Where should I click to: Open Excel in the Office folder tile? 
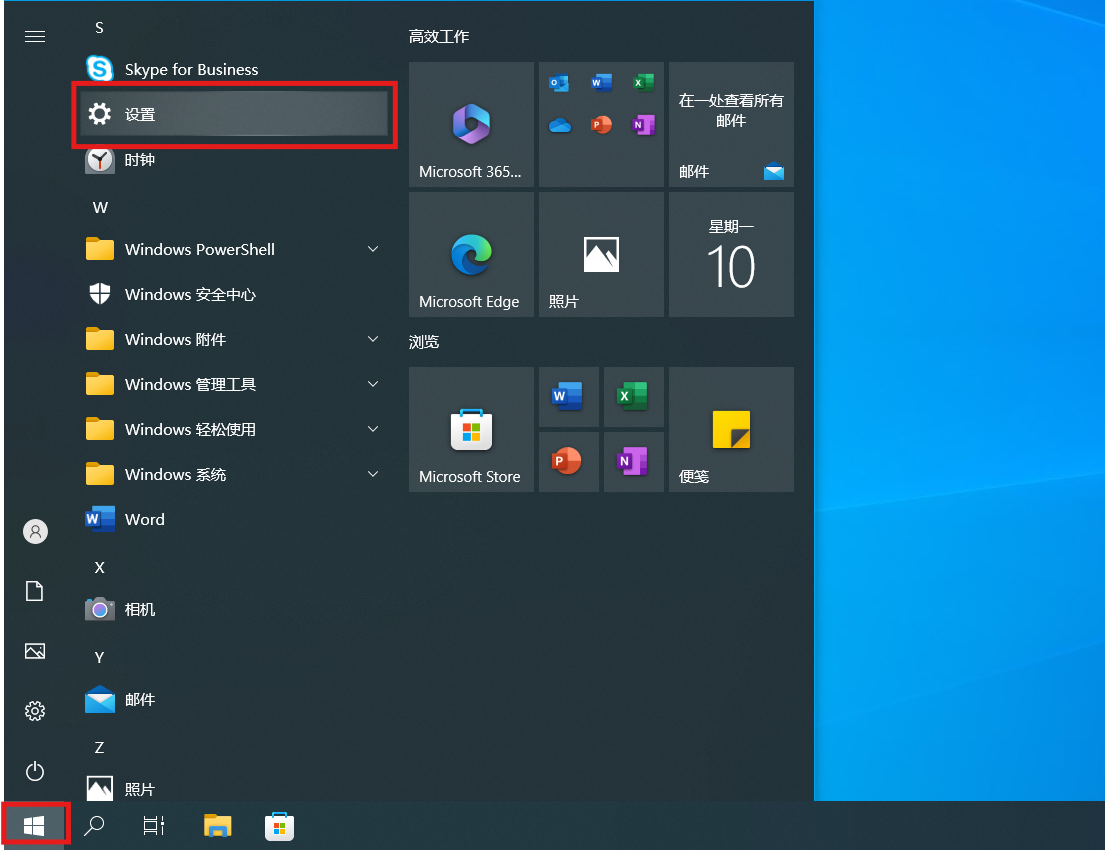(643, 82)
